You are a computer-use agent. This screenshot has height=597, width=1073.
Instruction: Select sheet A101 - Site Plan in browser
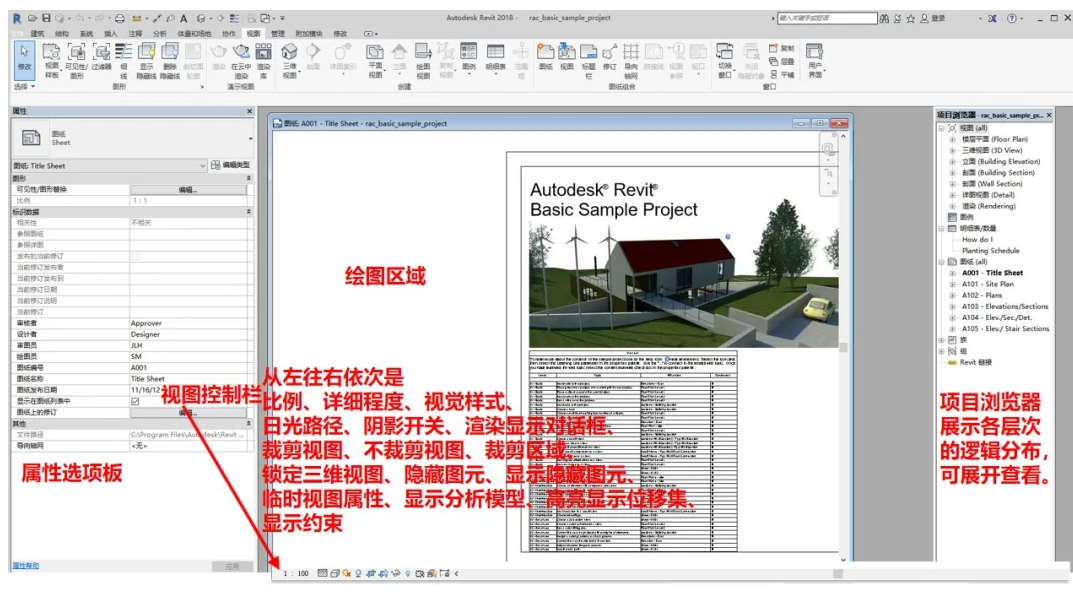click(x=987, y=284)
